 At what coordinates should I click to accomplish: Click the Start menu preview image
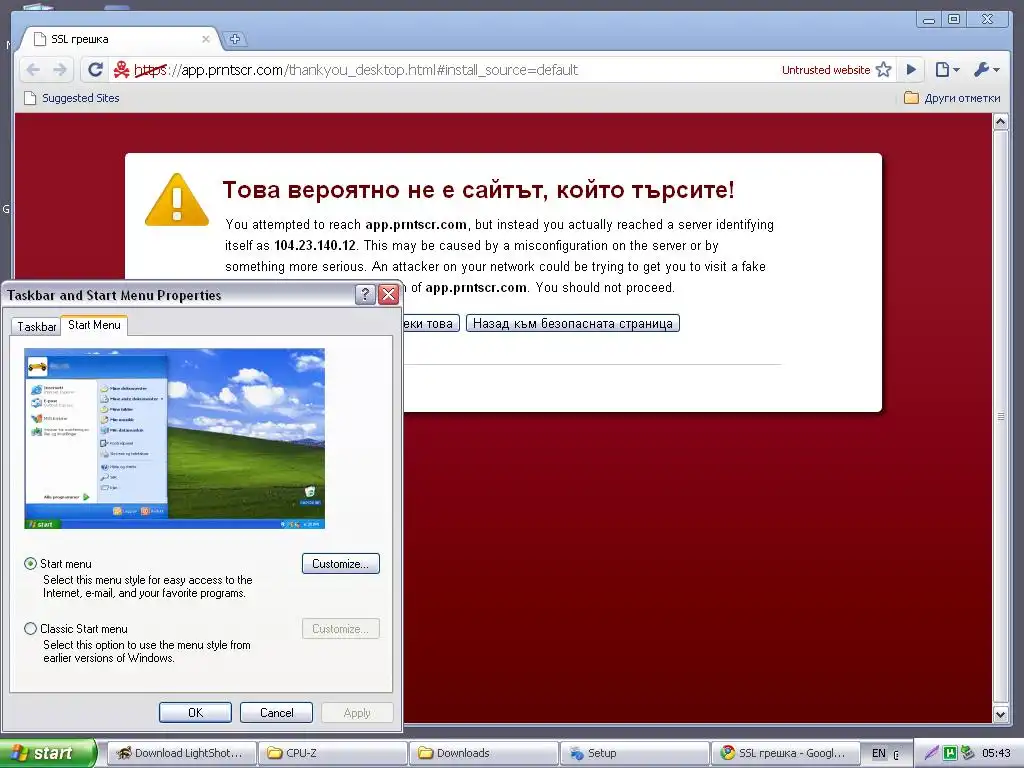(174, 438)
